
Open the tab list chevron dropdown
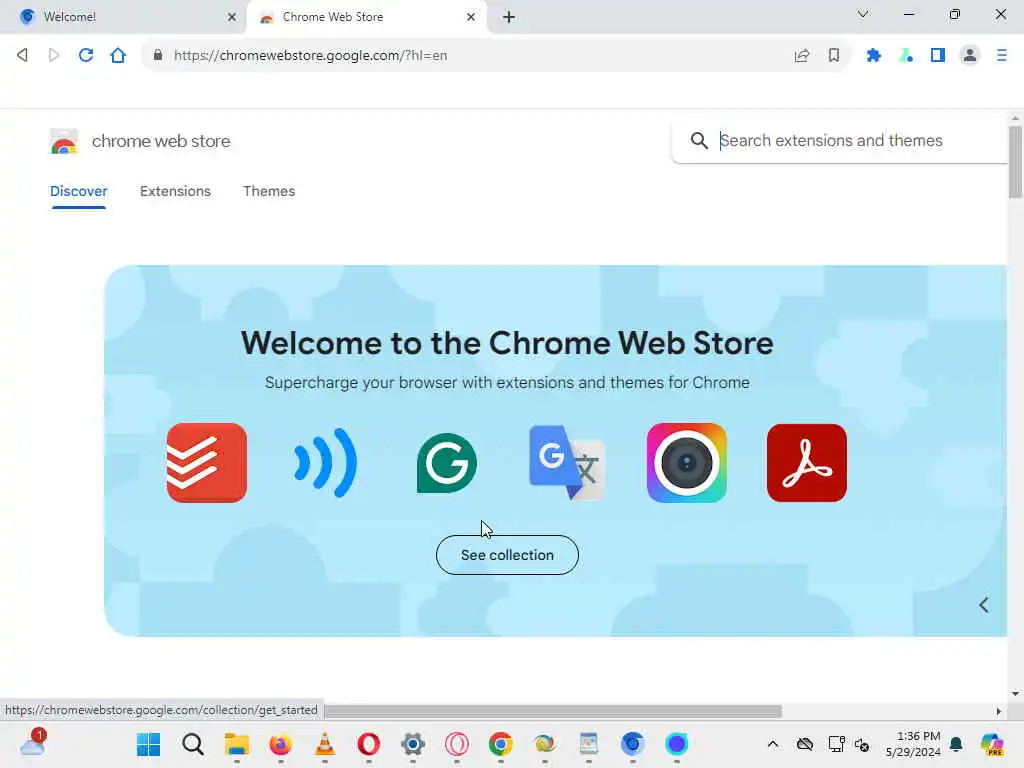point(863,14)
